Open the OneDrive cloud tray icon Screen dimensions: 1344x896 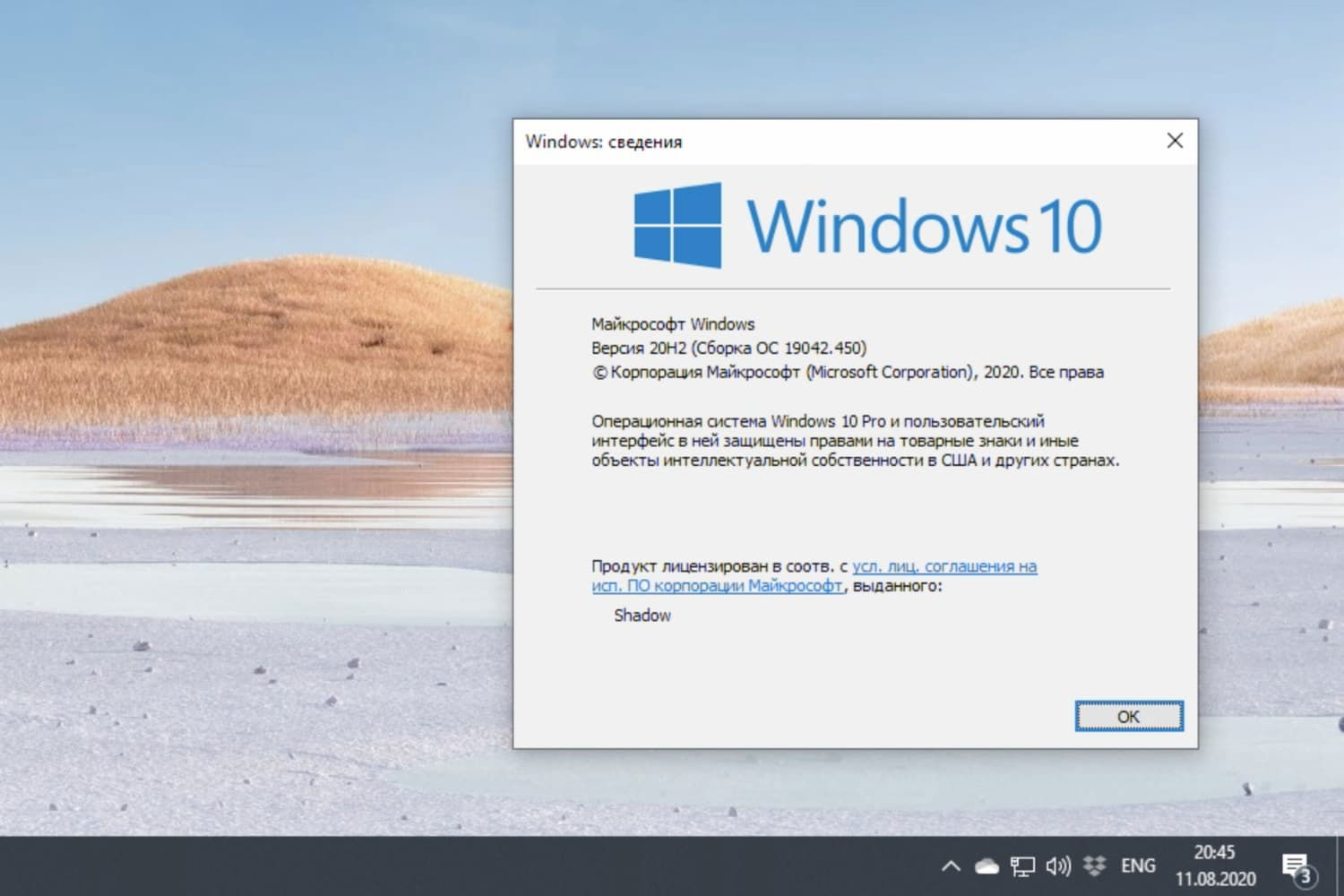click(986, 866)
